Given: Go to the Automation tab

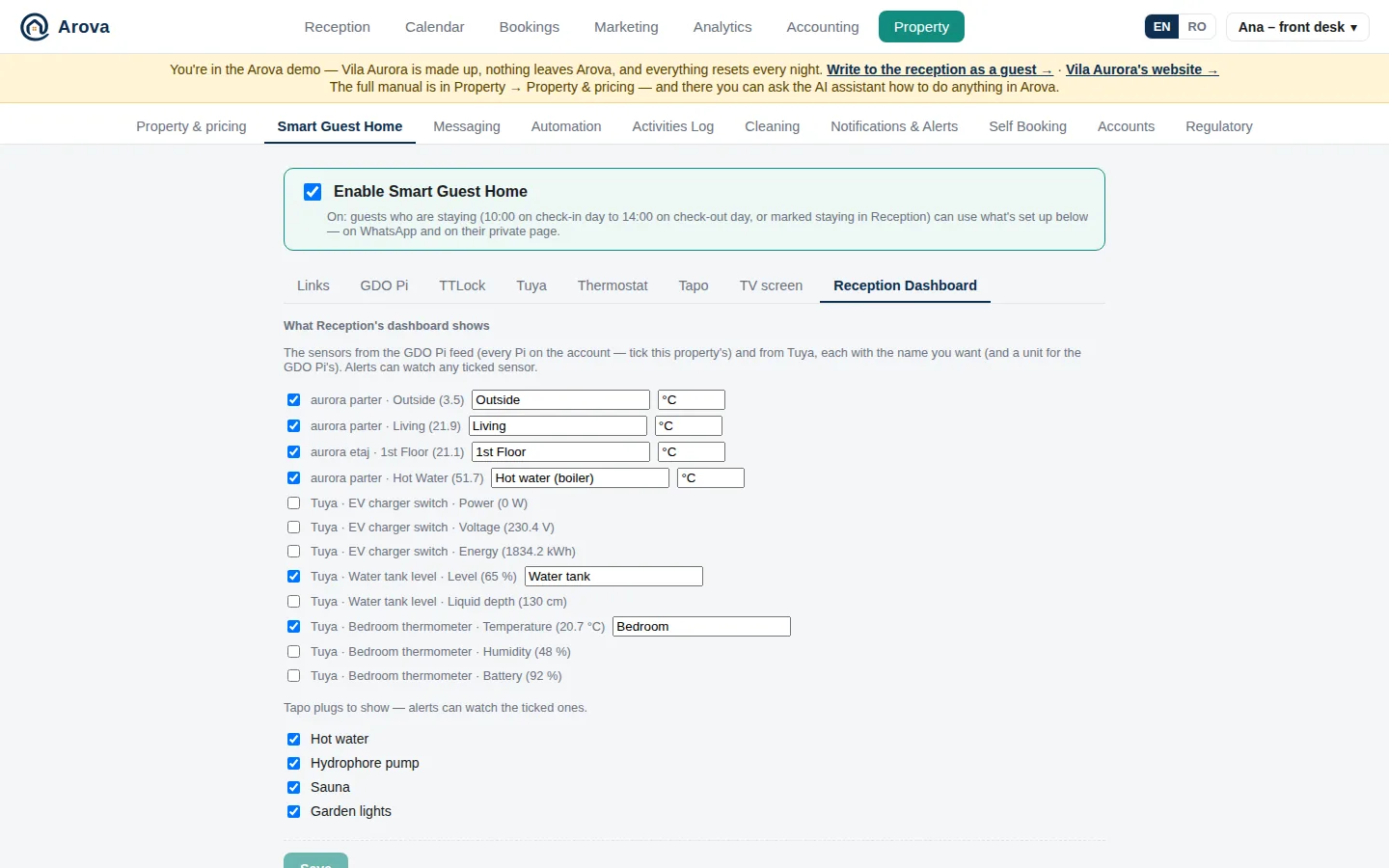Looking at the screenshot, I should click(x=566, y=126).
